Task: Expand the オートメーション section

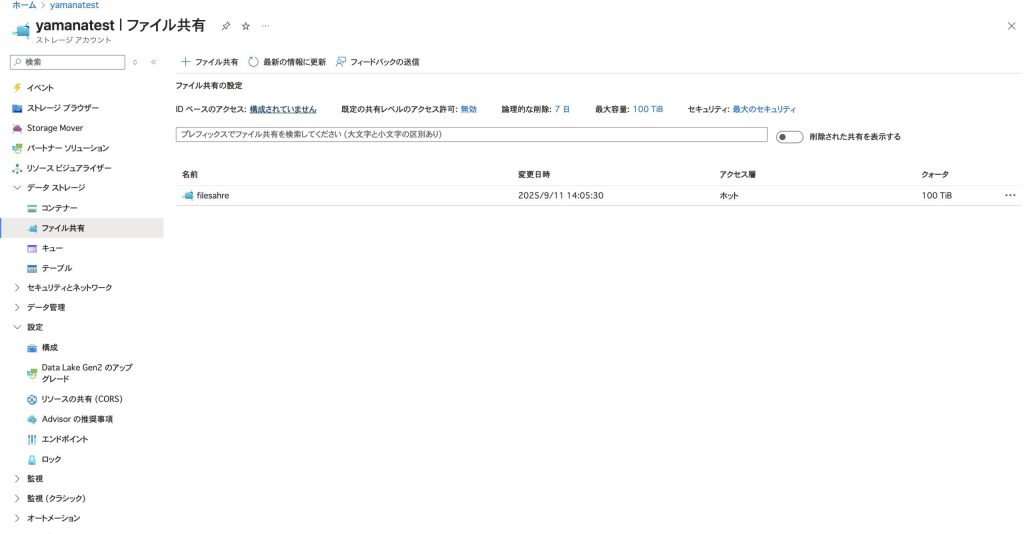Action: coord(17,518)
